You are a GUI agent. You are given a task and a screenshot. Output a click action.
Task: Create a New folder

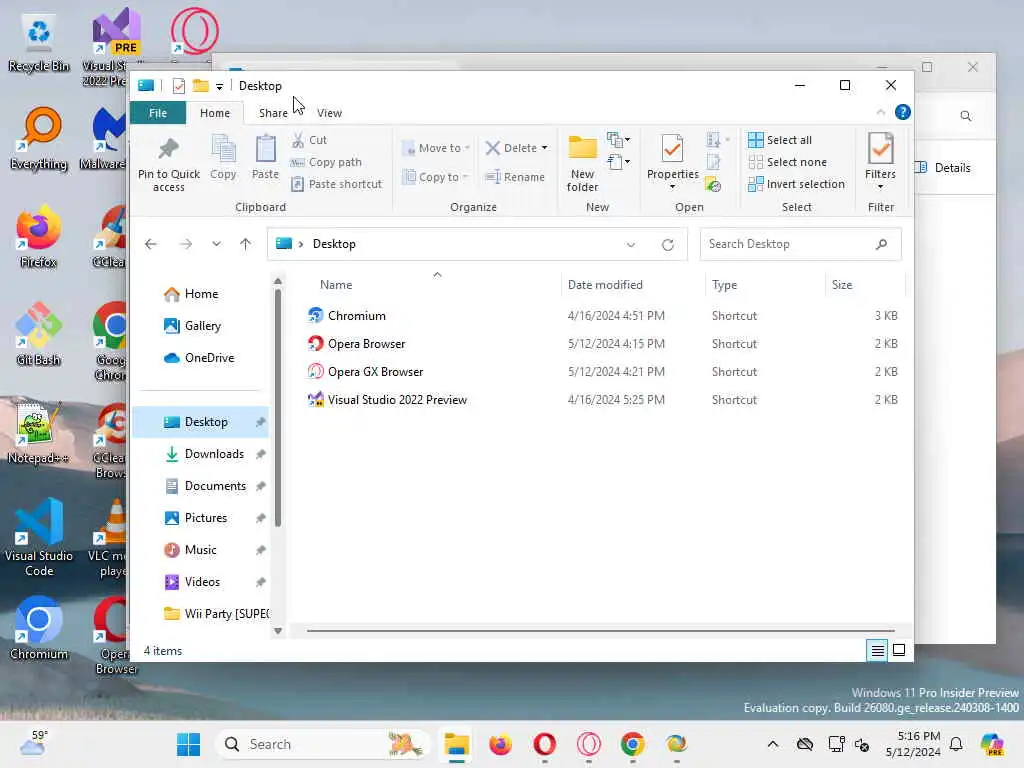(583, 163)
